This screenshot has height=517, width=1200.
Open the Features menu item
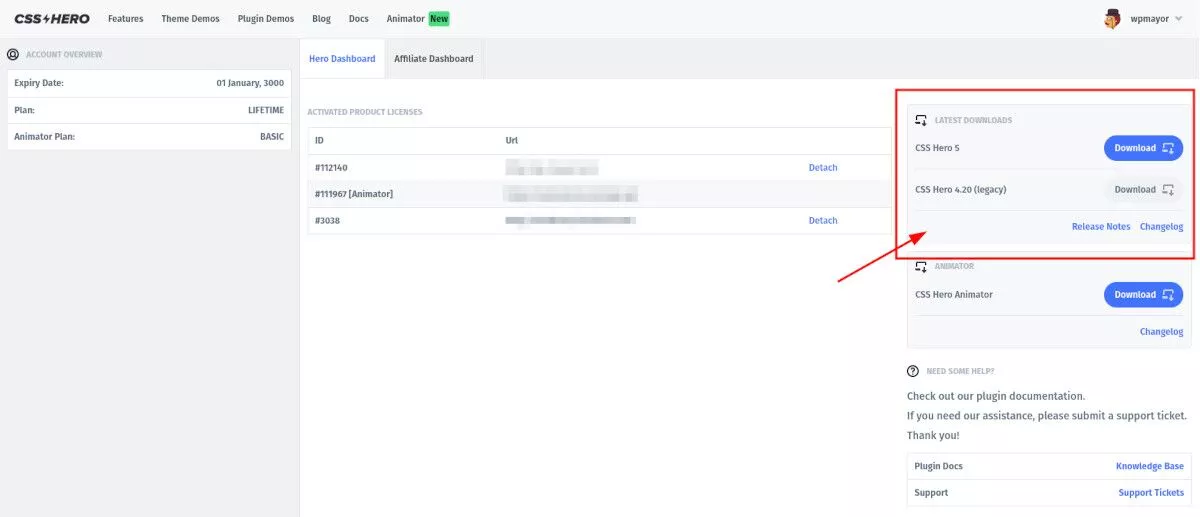click(126, 19)
